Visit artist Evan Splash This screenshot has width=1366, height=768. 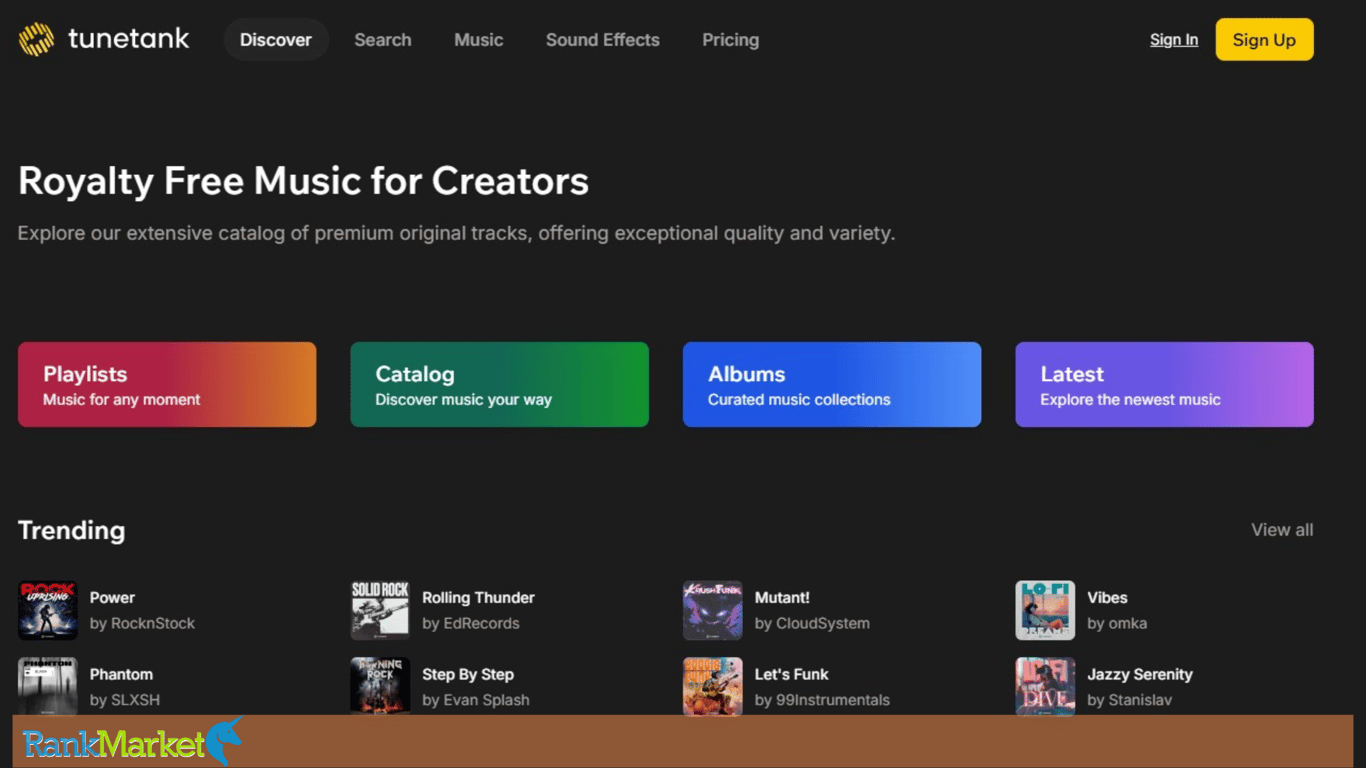click(x=486, y=700)
